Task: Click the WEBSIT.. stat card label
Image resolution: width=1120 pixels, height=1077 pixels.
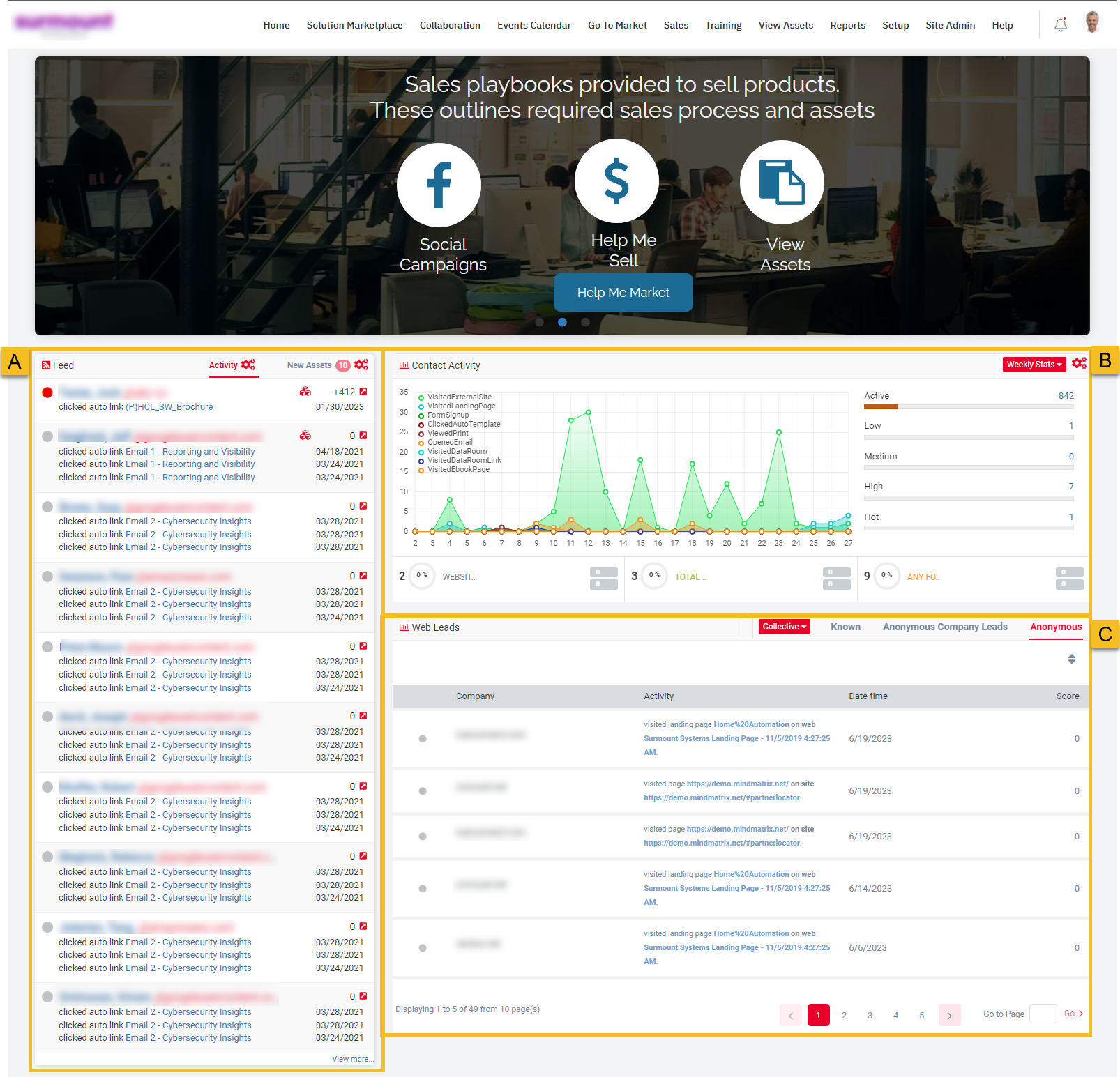Action: click(459, 577)
